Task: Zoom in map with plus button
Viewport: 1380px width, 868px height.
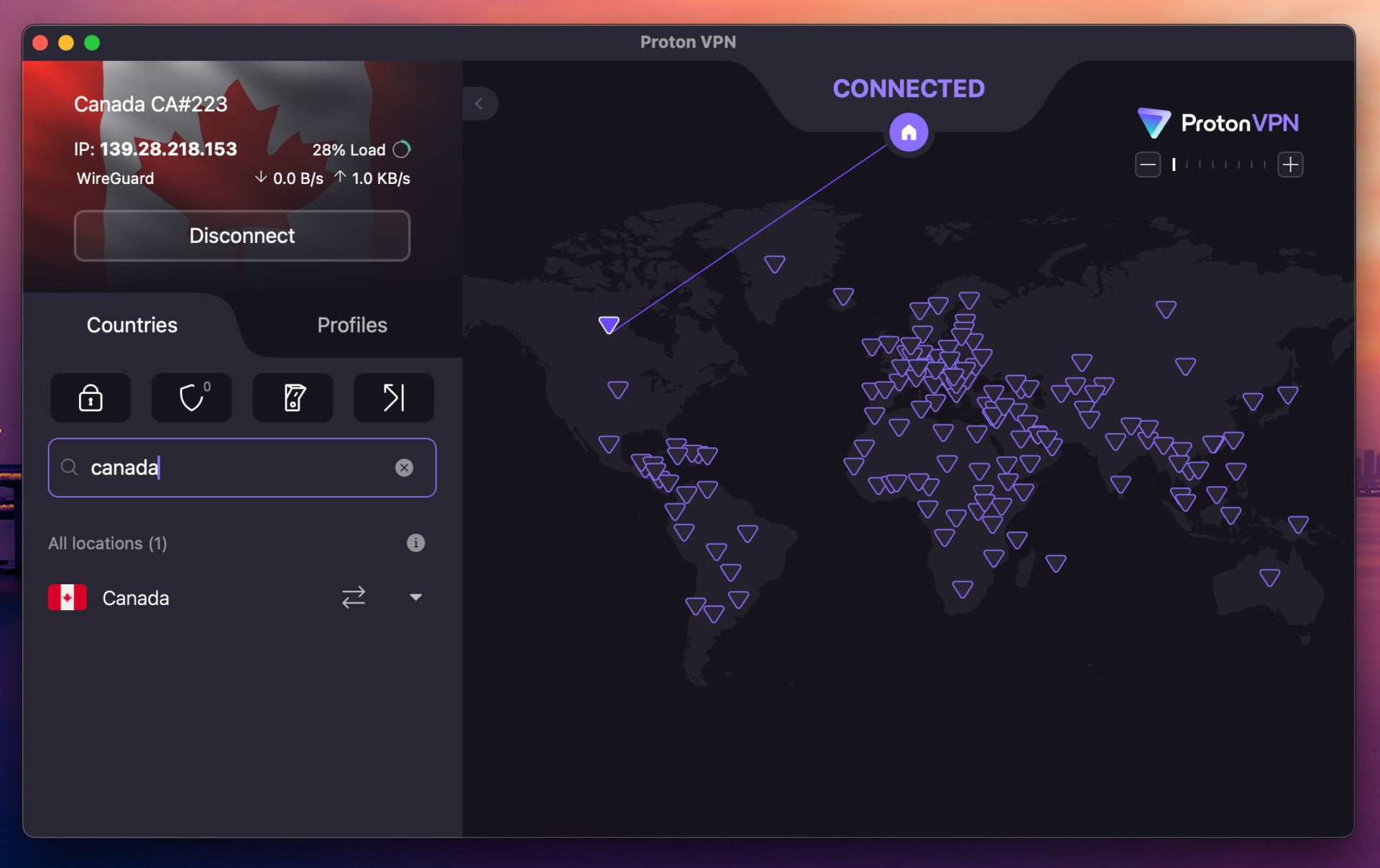Action: [1290, 165]
